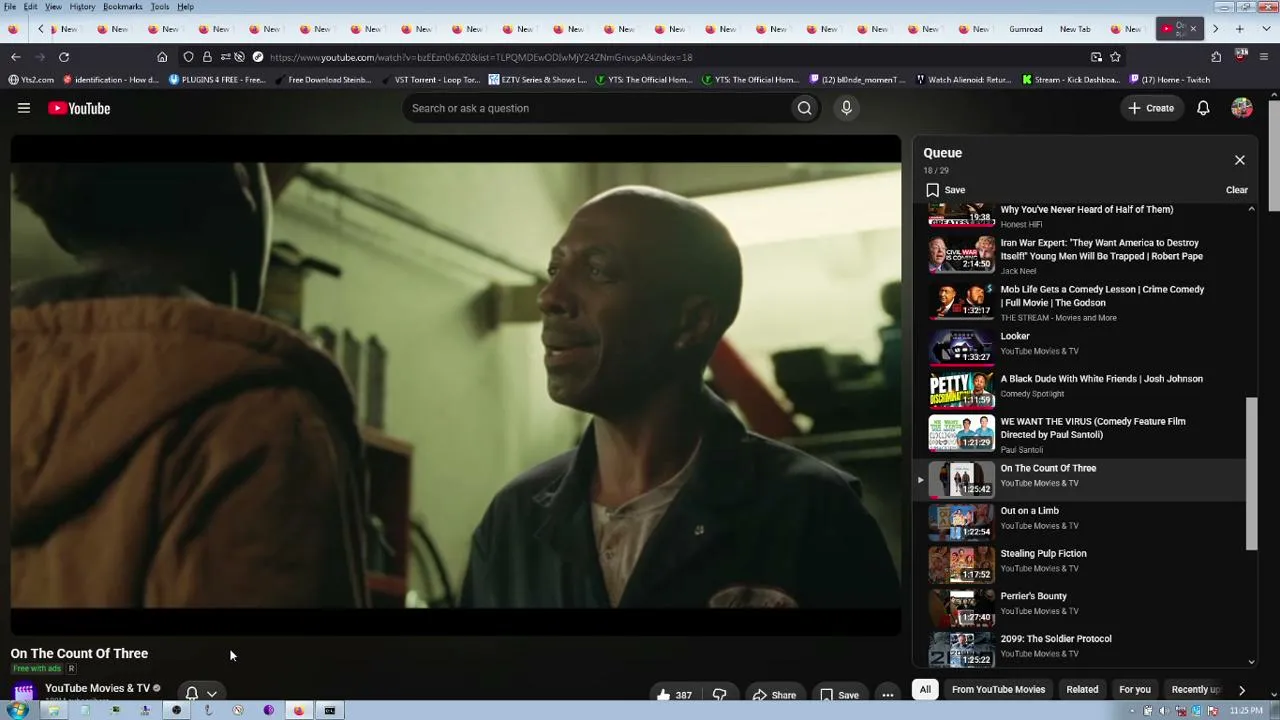
Task: Open the '(17) Home - Twitch' bookmark
Action: click(1169, 80)
